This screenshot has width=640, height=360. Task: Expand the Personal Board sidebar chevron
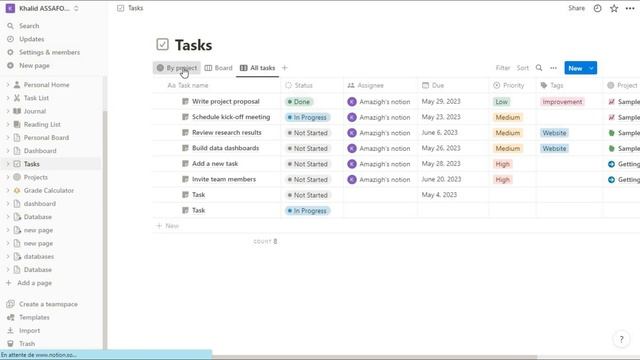tap(7, 138)
